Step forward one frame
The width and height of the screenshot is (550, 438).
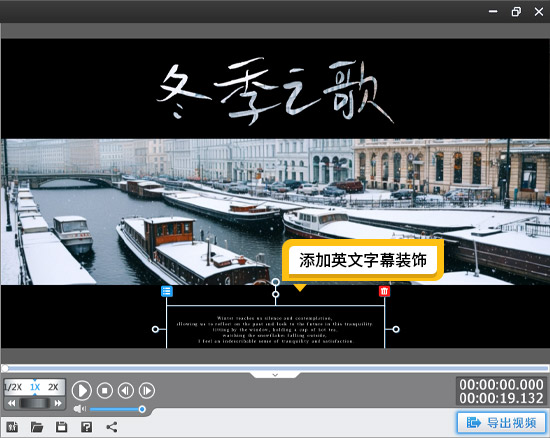point(147,390)
